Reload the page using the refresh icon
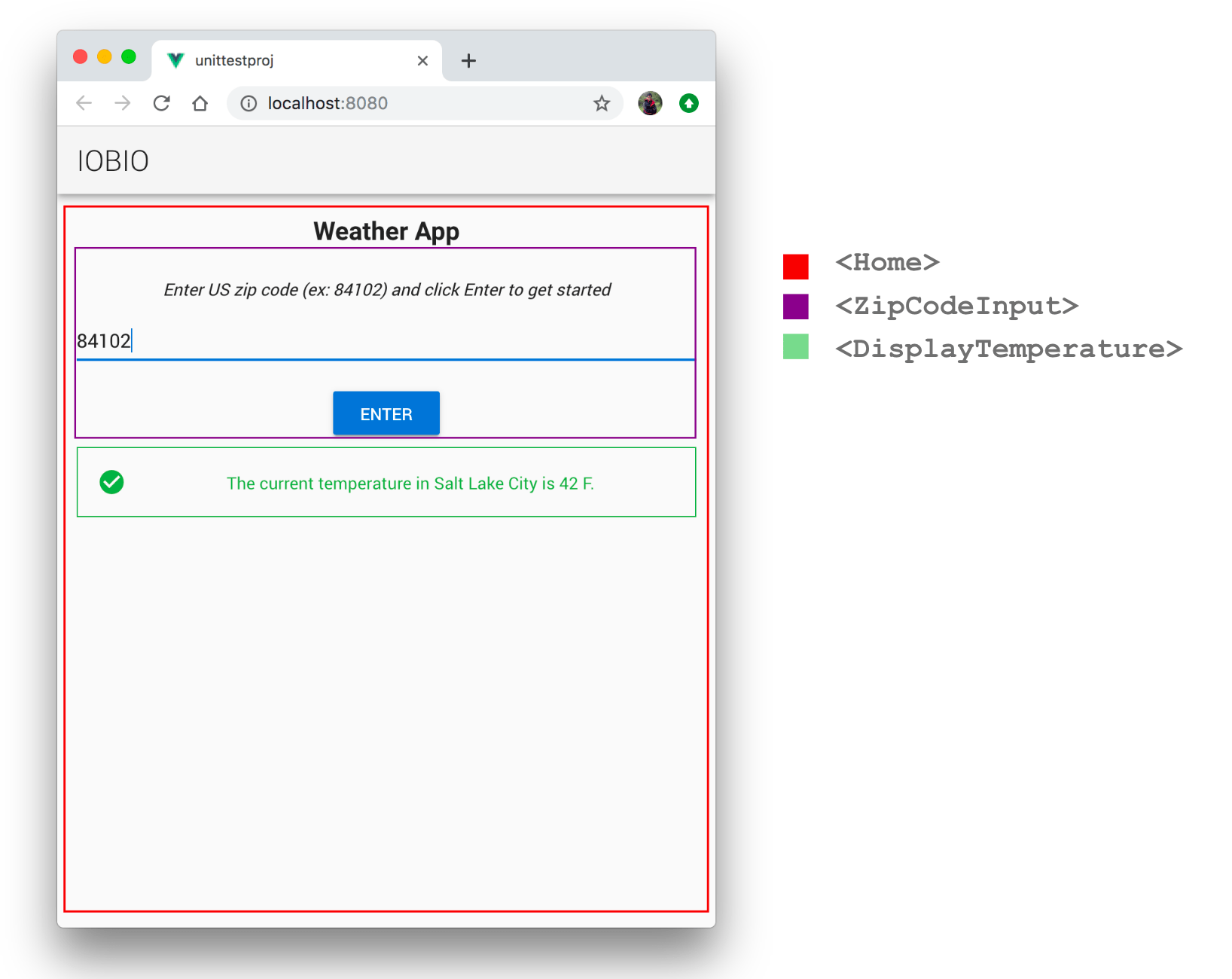 click(x=162, y=103)
